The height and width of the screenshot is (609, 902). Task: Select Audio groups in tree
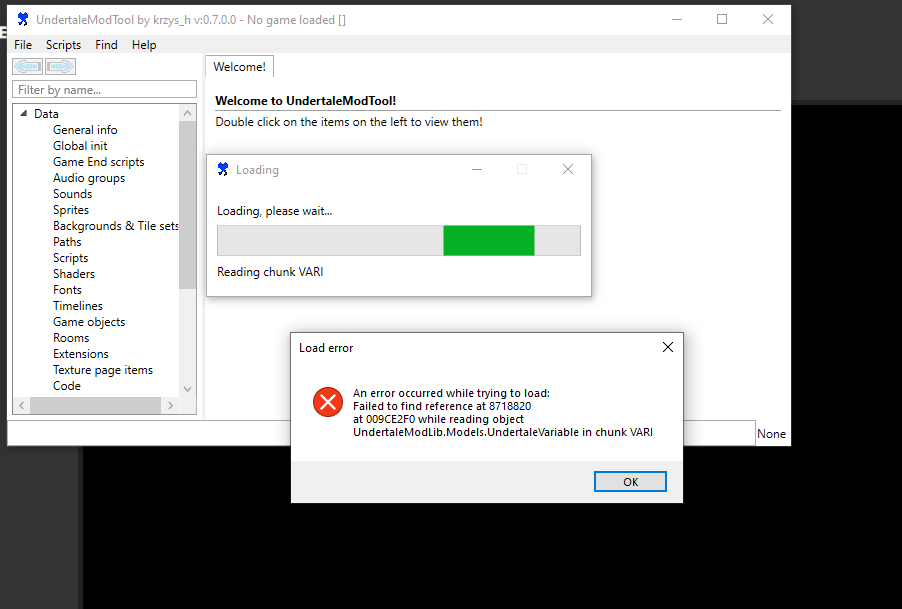89,178
